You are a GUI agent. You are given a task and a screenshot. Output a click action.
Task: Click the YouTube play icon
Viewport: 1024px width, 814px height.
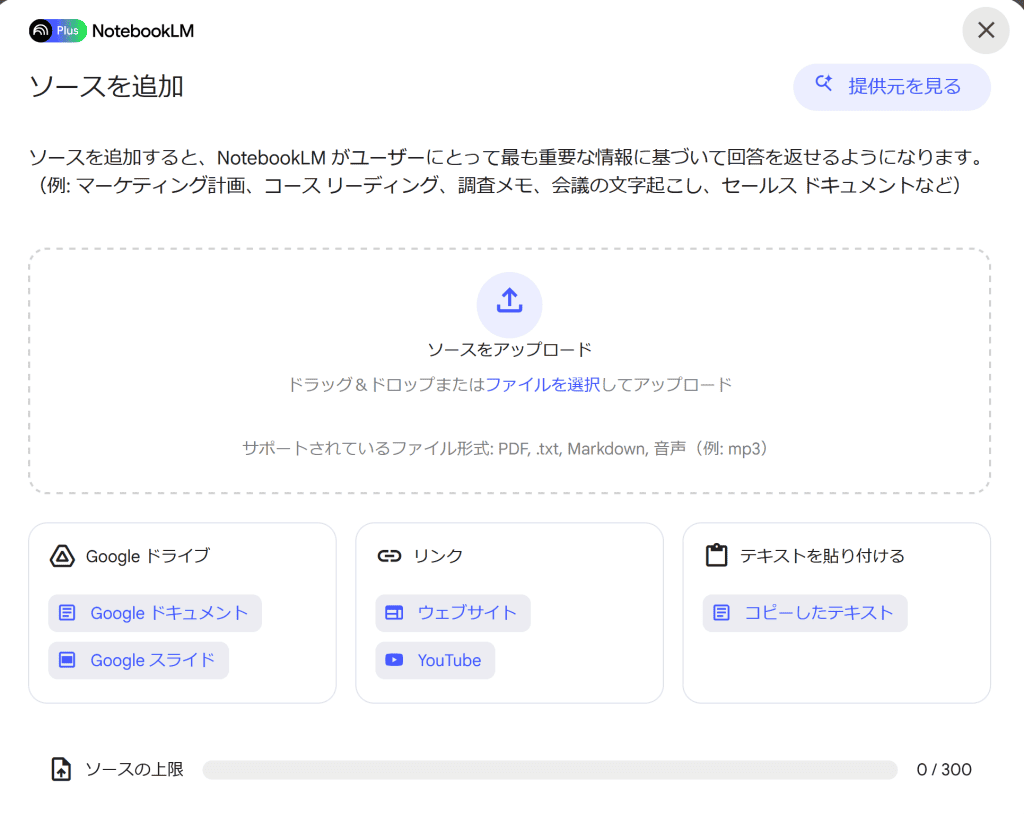point(394,660)
